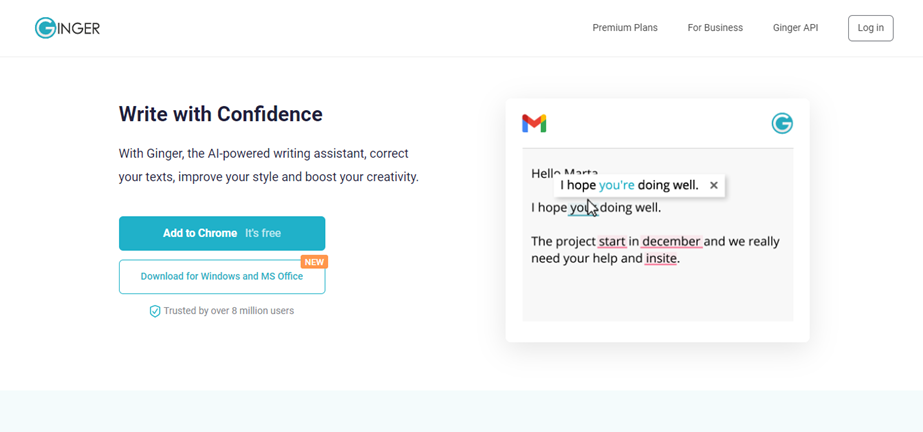Viewport: 923px width, 432px height.
Task: Click the orange NEW badge
Action: 315,262
